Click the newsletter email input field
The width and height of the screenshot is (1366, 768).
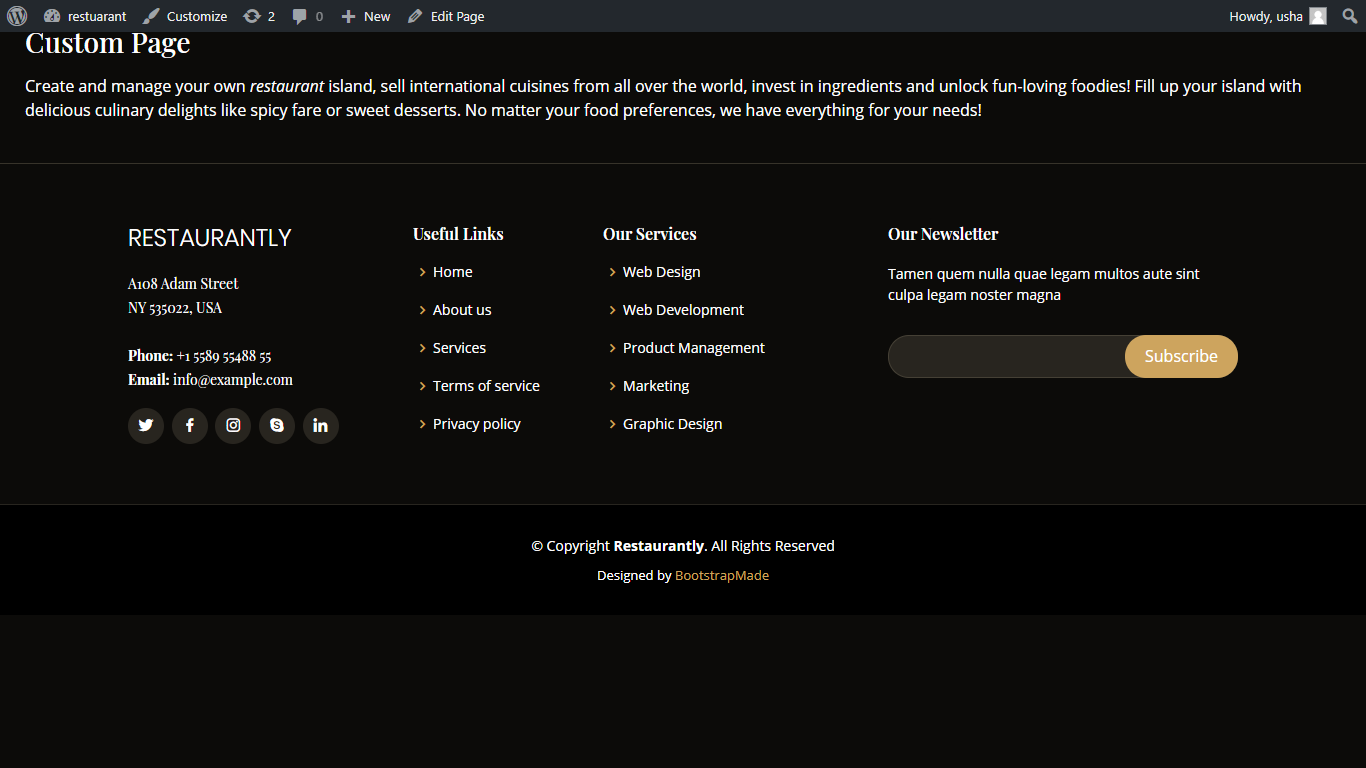1007,357
